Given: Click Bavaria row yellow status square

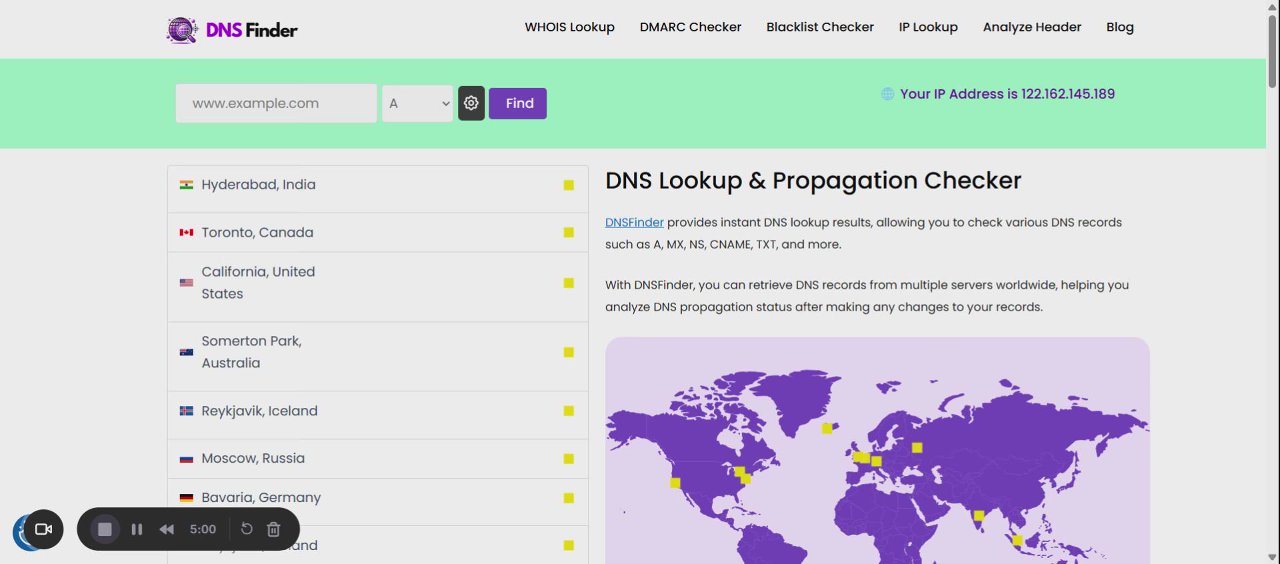Looking at the screenshot, I should (x=569, y=498).
